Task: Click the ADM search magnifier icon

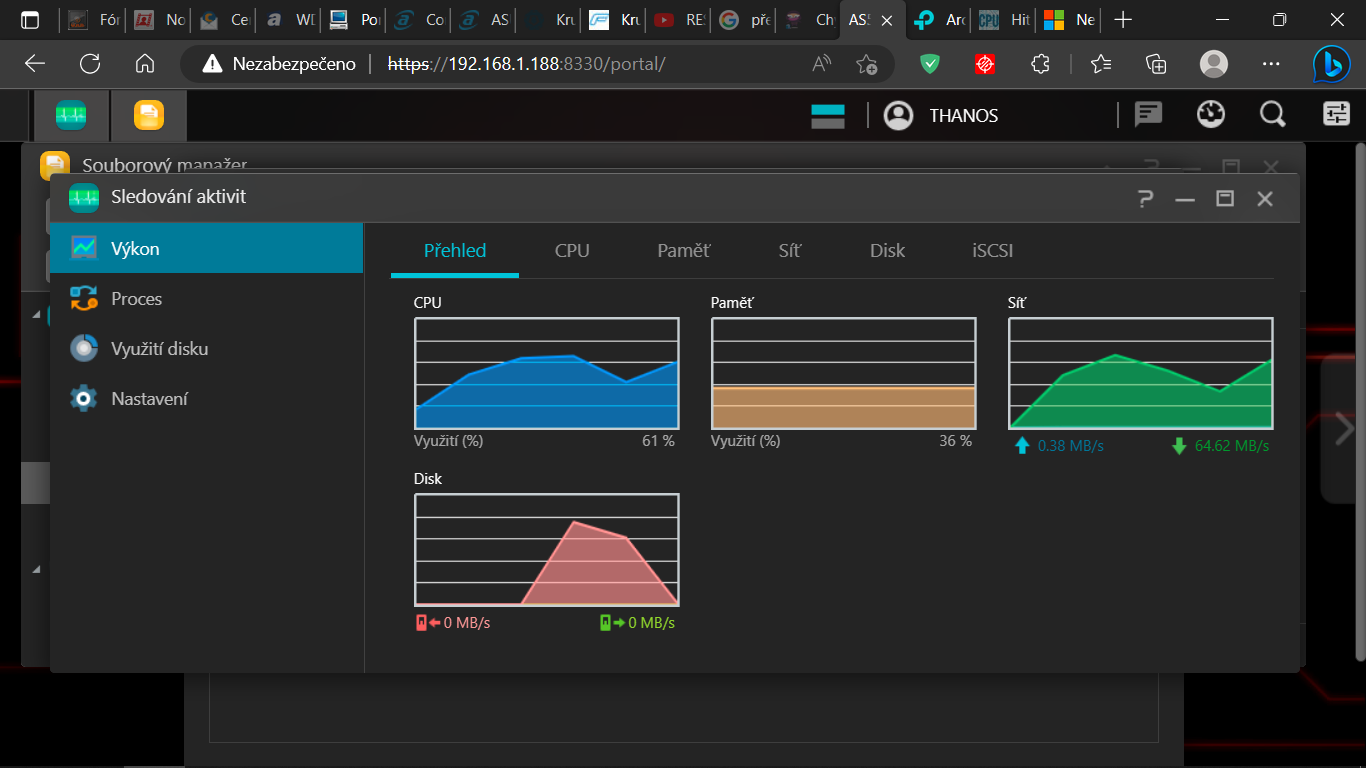Action: tap(1272, 115)
